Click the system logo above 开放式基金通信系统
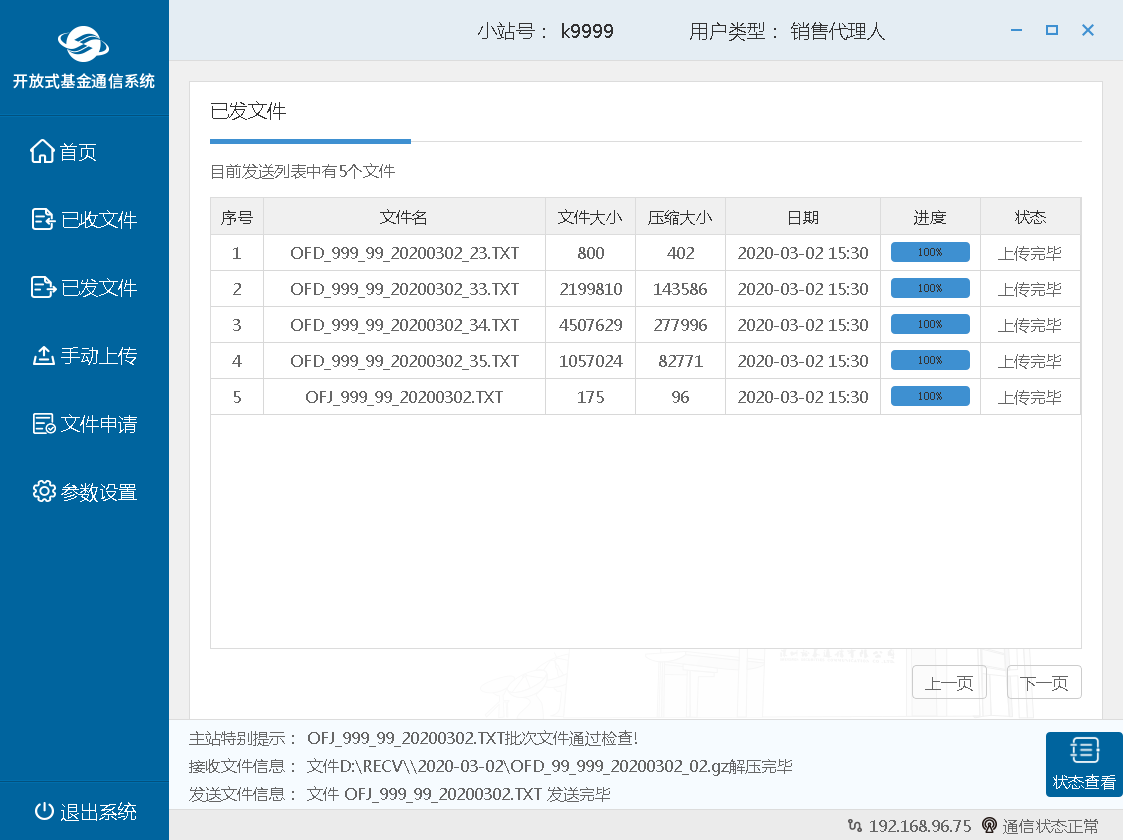 pyautogui.click(x=84, y=44)
